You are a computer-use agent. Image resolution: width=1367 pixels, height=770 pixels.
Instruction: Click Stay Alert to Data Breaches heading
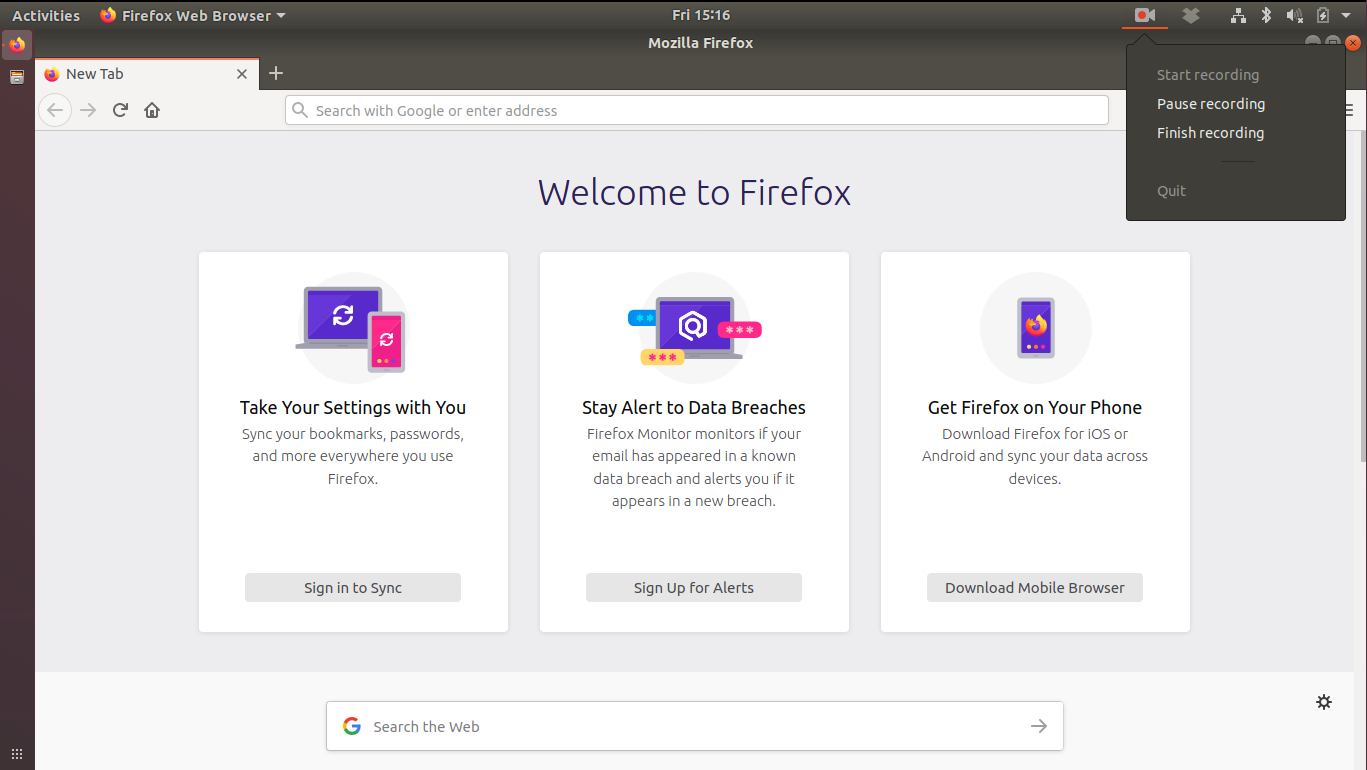click(x=694, y=407)
